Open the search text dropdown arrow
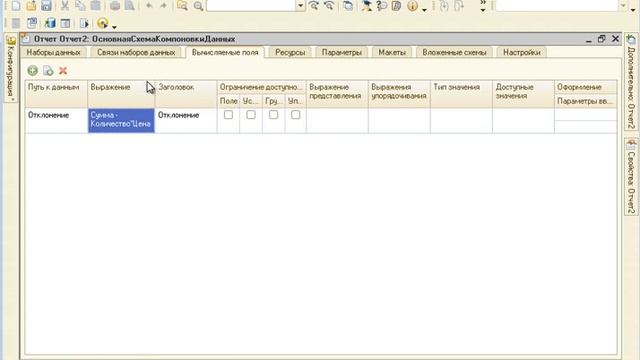The height and width of the screenshot is (360, 640). [300, 5]
